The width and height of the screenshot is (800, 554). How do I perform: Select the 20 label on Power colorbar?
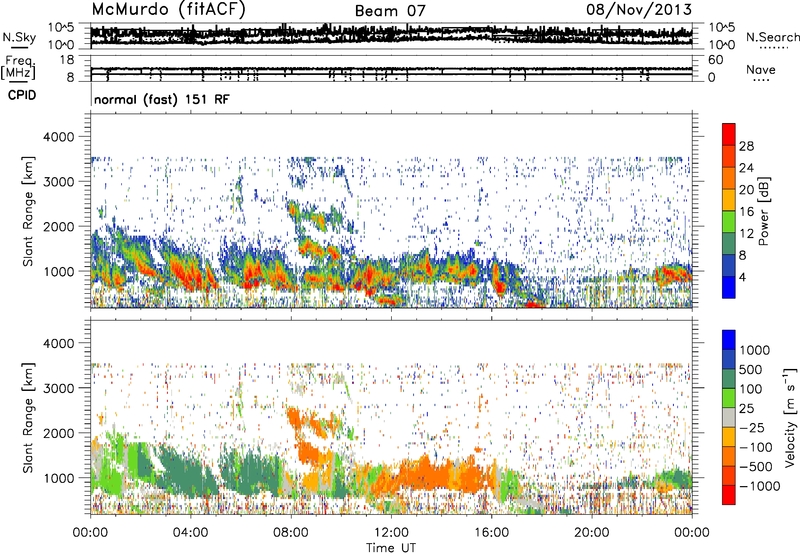click(746, 190)
